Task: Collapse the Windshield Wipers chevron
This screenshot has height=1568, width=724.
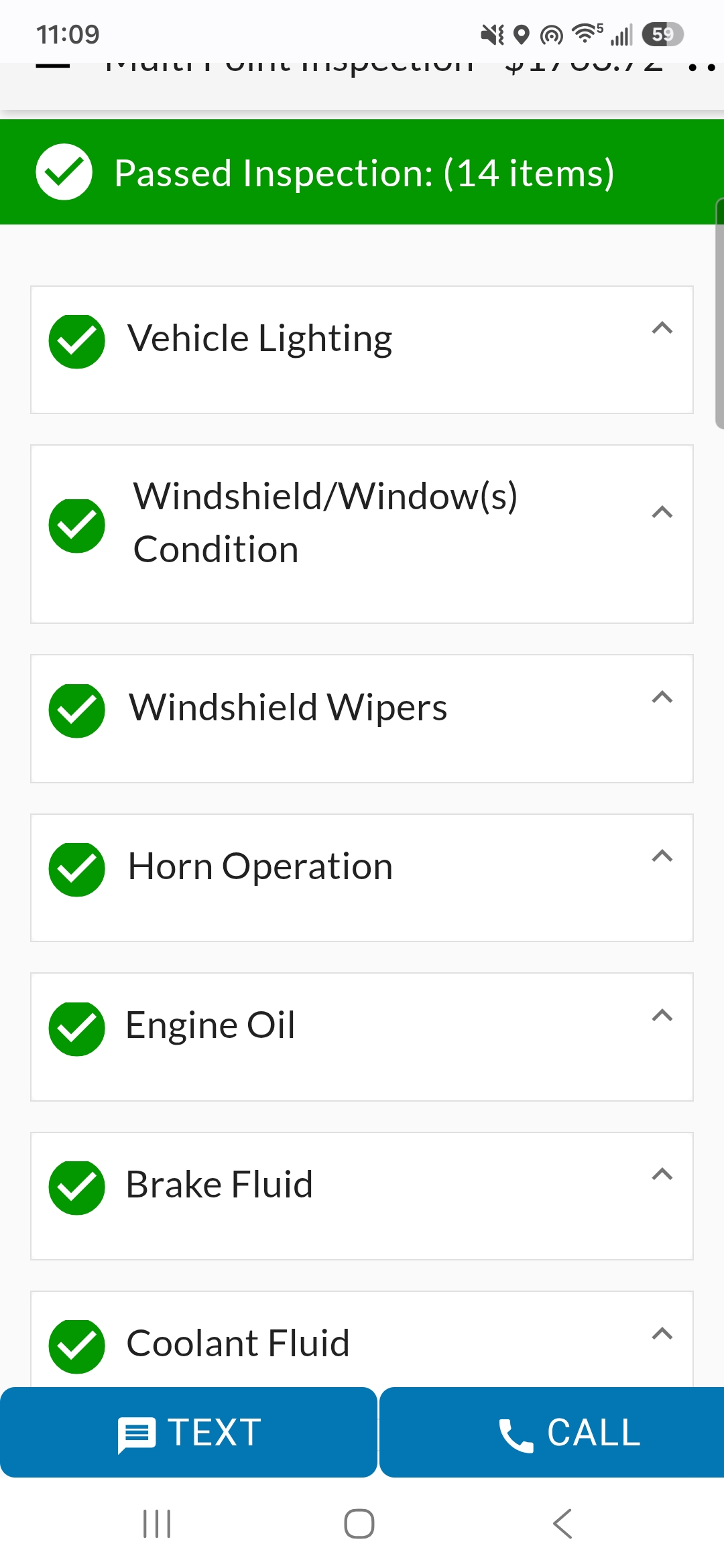Action: coord(662,697)
